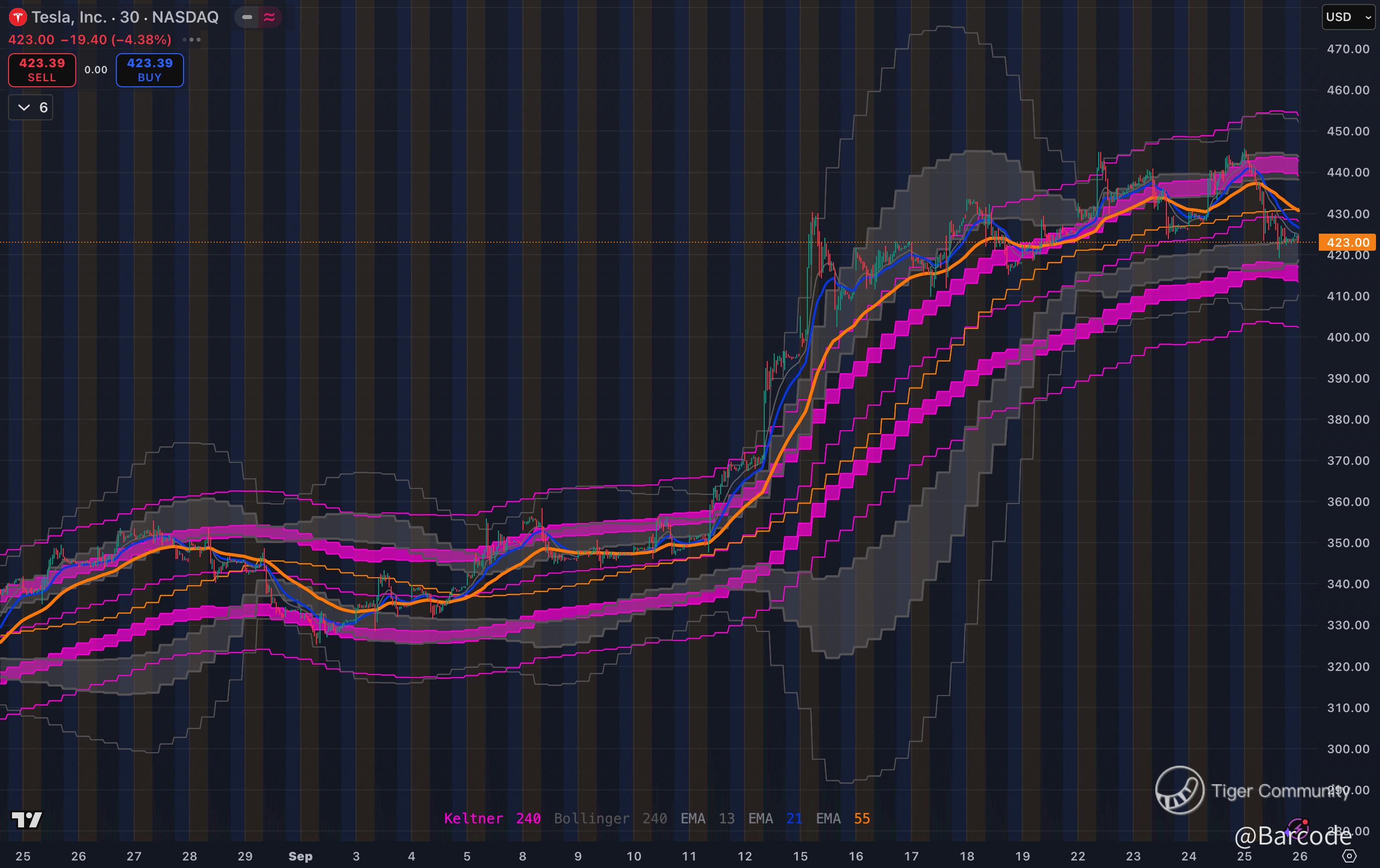Open chart settings hexagon gear icon
Viewport: 1380px width, 868px height.
click(1349, 856)
